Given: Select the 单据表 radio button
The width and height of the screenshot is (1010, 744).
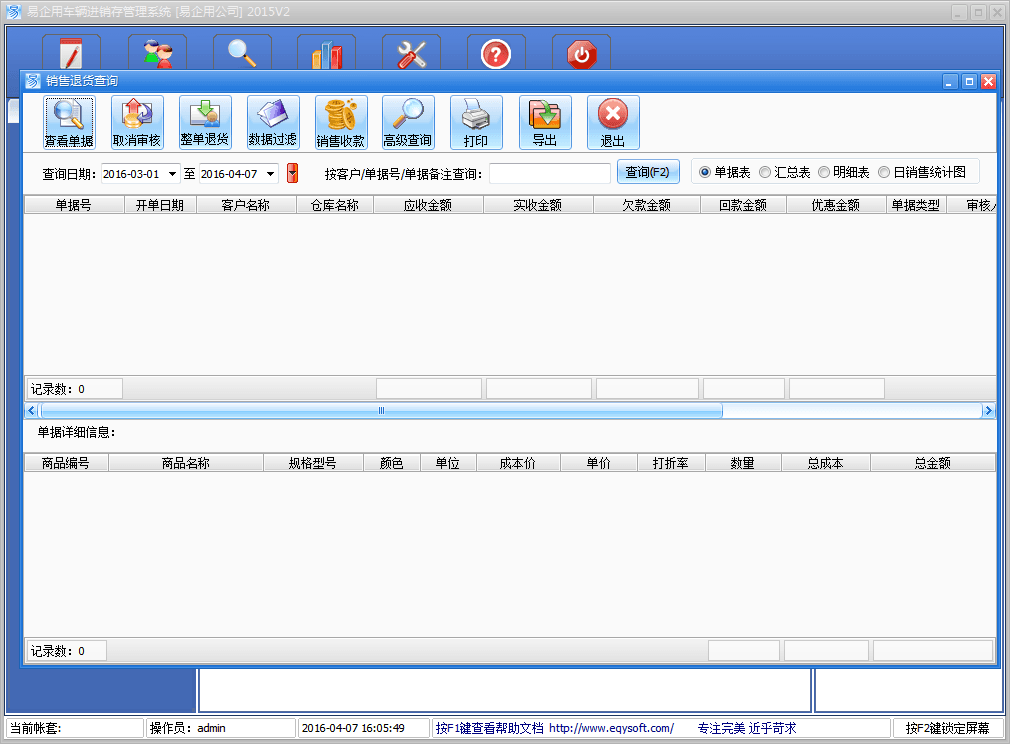Looking at the screenshot, I should pyautogui.click(x=705, y=172).
